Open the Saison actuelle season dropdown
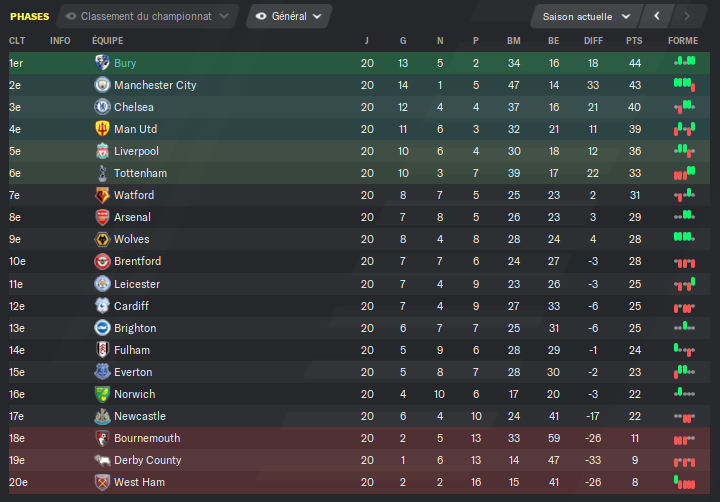 coord(586,17)
